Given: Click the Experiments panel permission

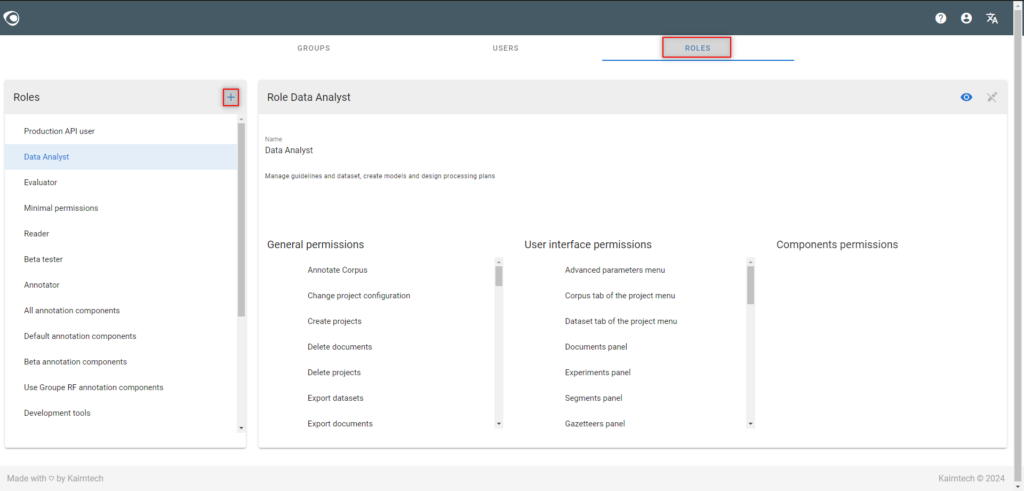Looking at the screenshot, I should click(598, 372).
